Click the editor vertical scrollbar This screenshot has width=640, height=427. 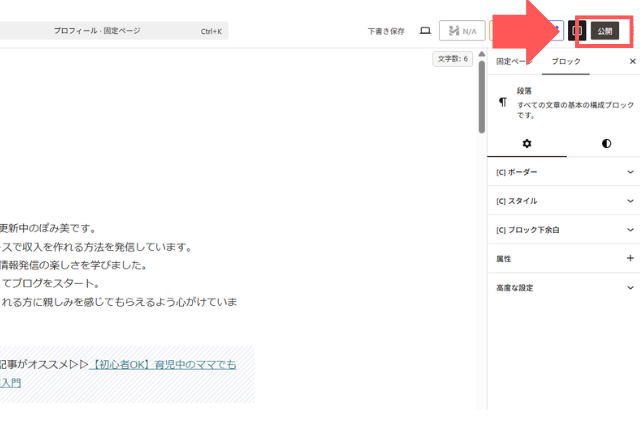[x=481, y=100]
